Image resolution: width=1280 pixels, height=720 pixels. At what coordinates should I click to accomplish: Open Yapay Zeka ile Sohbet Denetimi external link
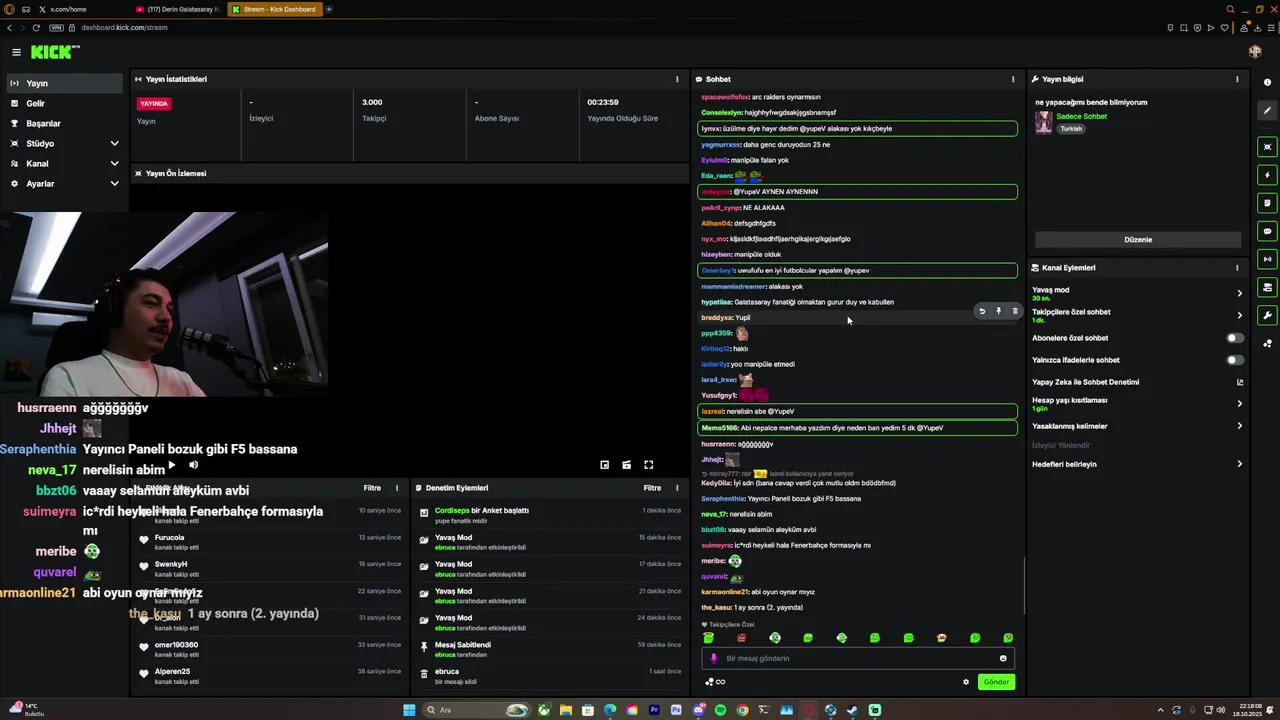(1240, 382)
